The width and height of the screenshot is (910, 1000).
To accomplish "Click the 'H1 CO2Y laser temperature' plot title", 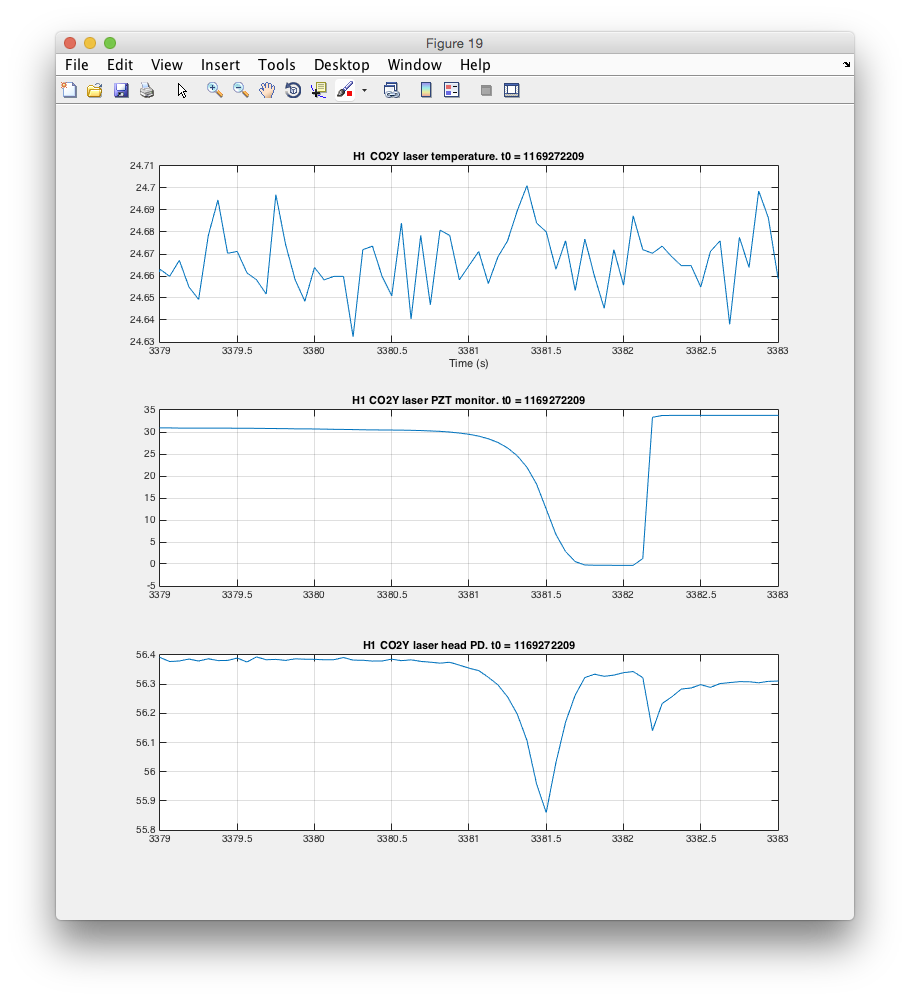I will pyautogui.click(x=469, y=156).
